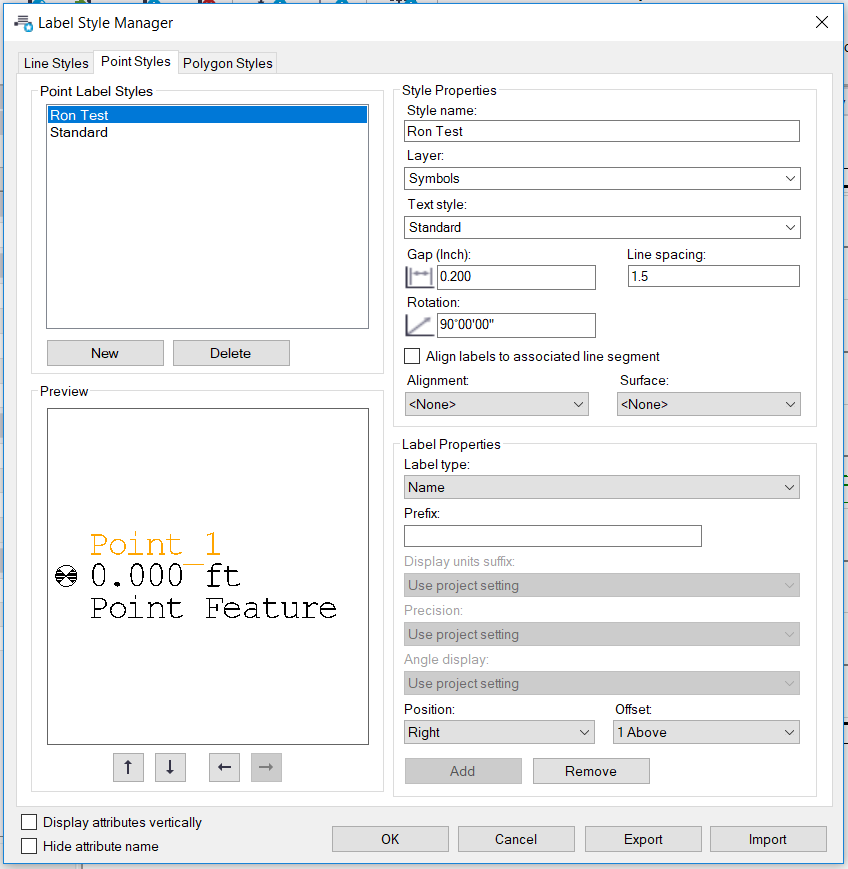The width and height of the screenshot is (848, 869).
Task: Select the Point Styles tab
Action: pos(136,62)
